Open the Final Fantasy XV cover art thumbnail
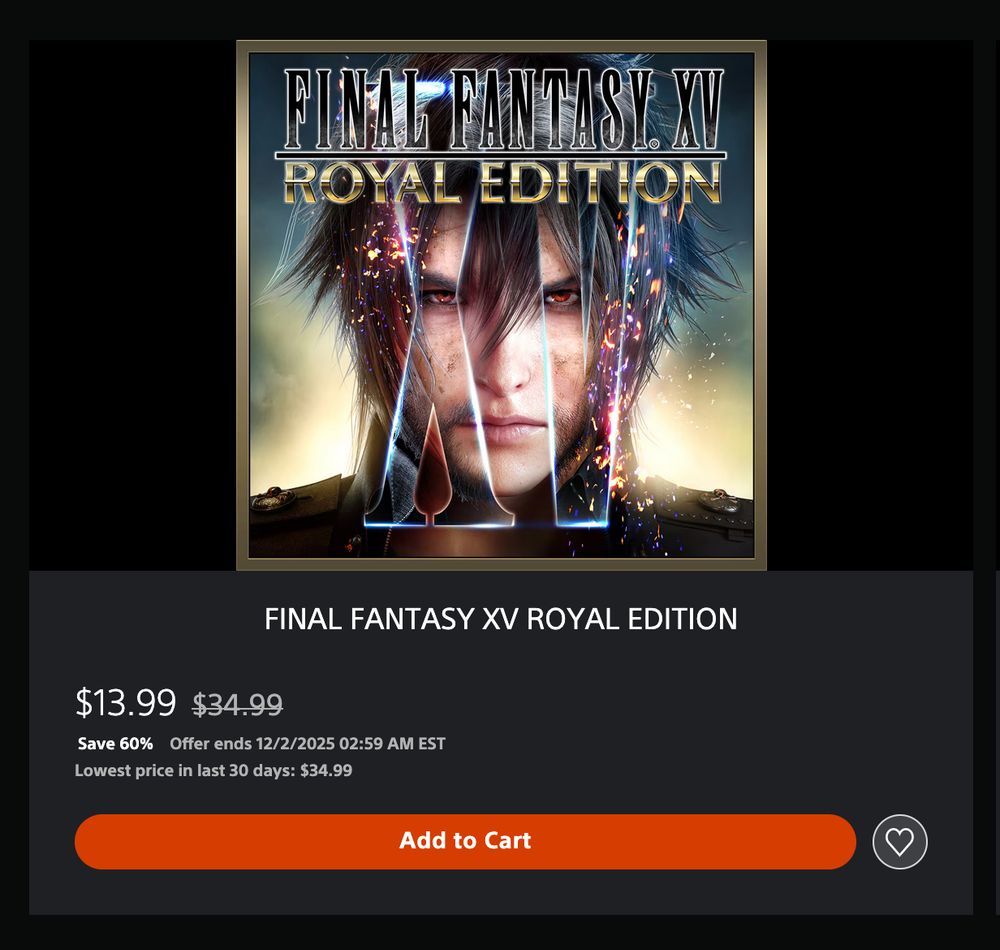This screenshot has height=950, width=1000. [501, 305]
